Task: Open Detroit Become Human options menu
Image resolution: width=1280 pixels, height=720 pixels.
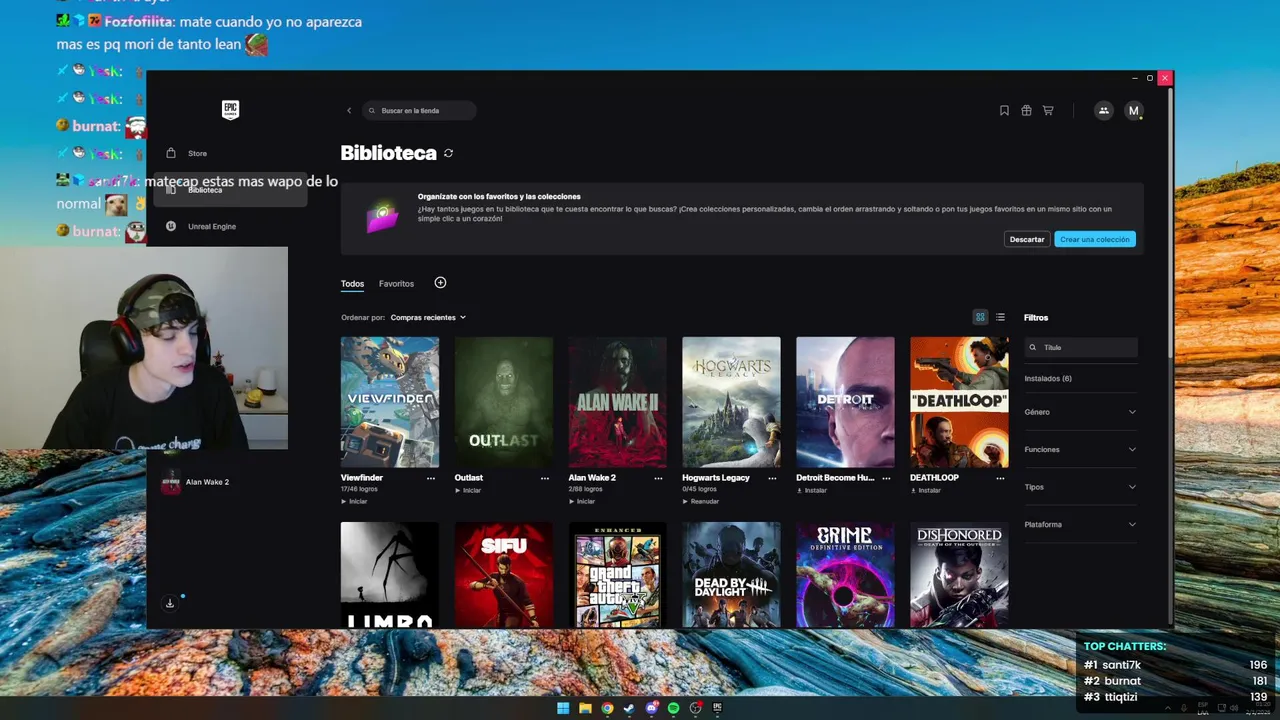Action: coord(886,478)
